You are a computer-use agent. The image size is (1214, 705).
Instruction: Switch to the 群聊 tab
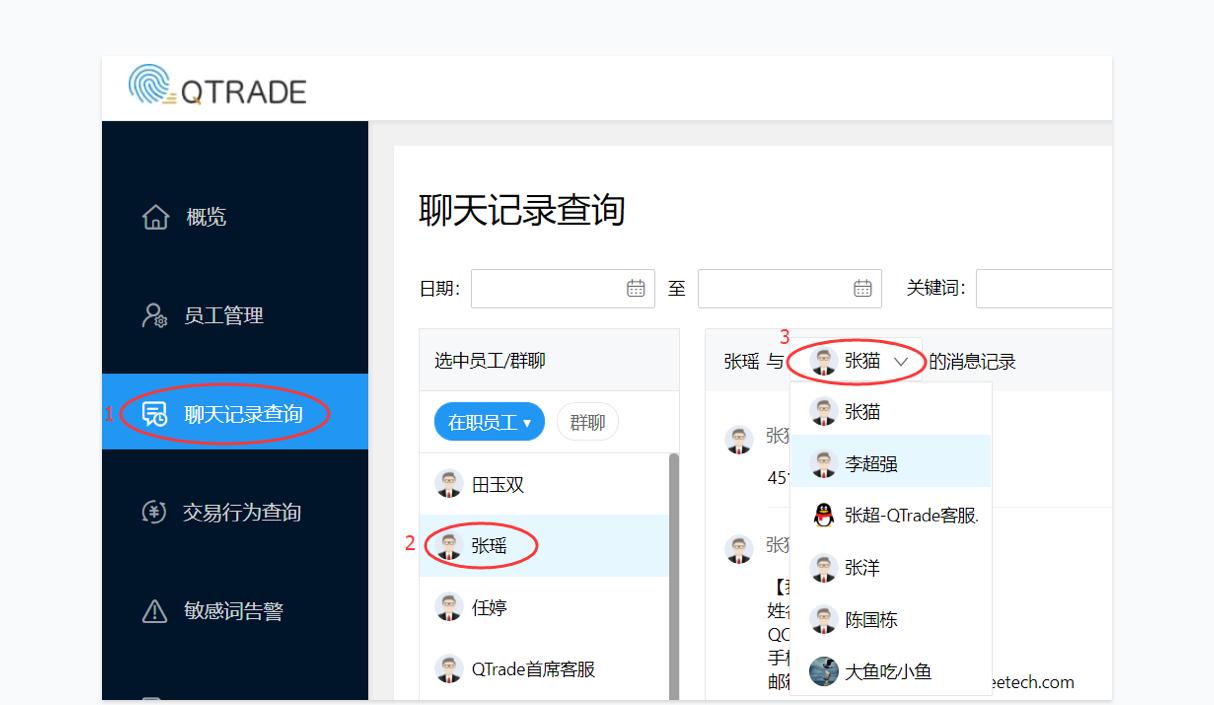(587, 422)
